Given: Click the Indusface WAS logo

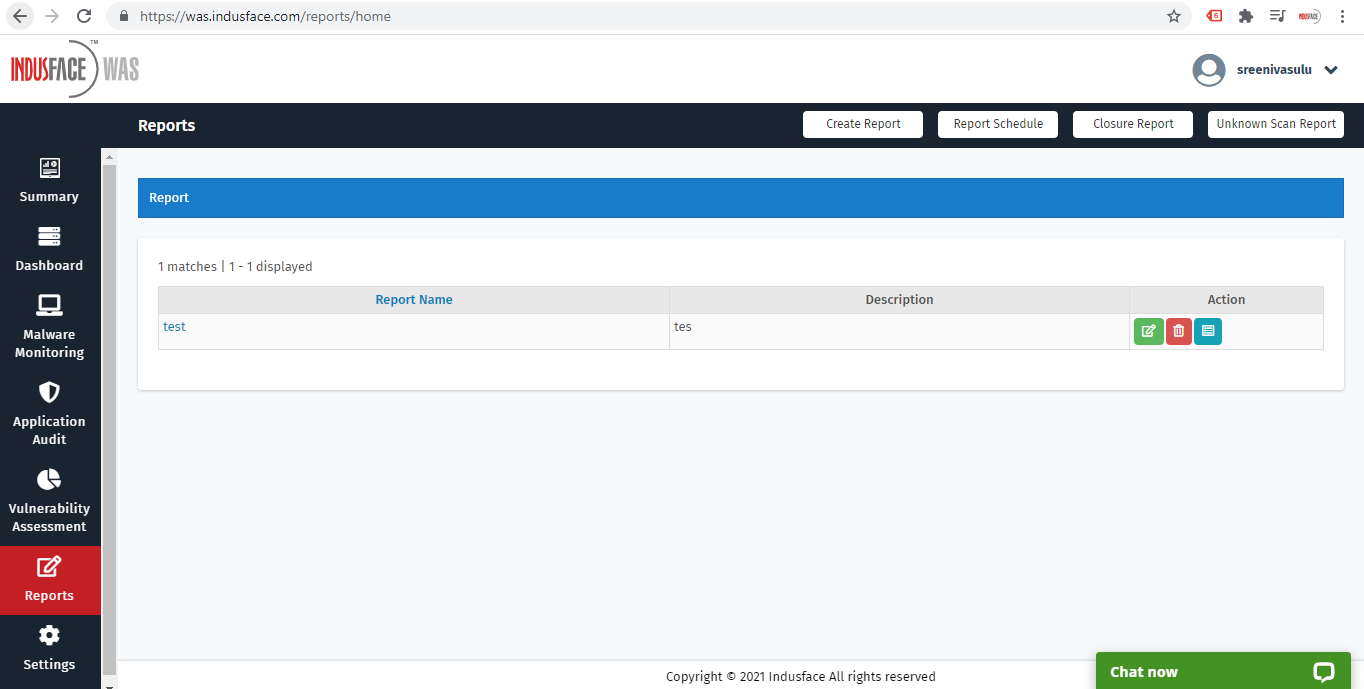Looking at the screenshot, I should click(x=75, y=69).
